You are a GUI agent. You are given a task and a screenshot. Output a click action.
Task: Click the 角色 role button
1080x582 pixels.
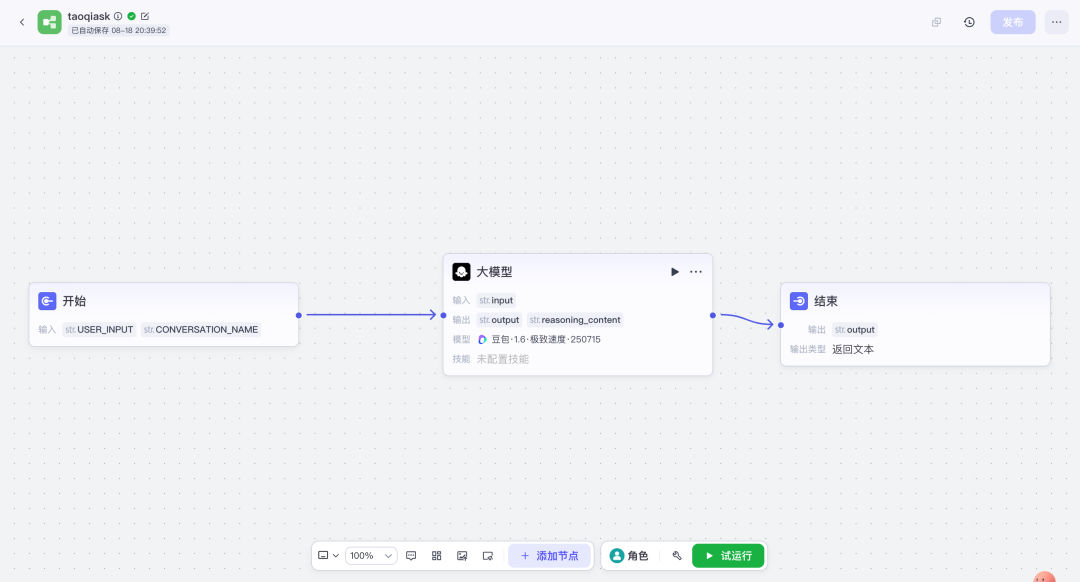629,555
